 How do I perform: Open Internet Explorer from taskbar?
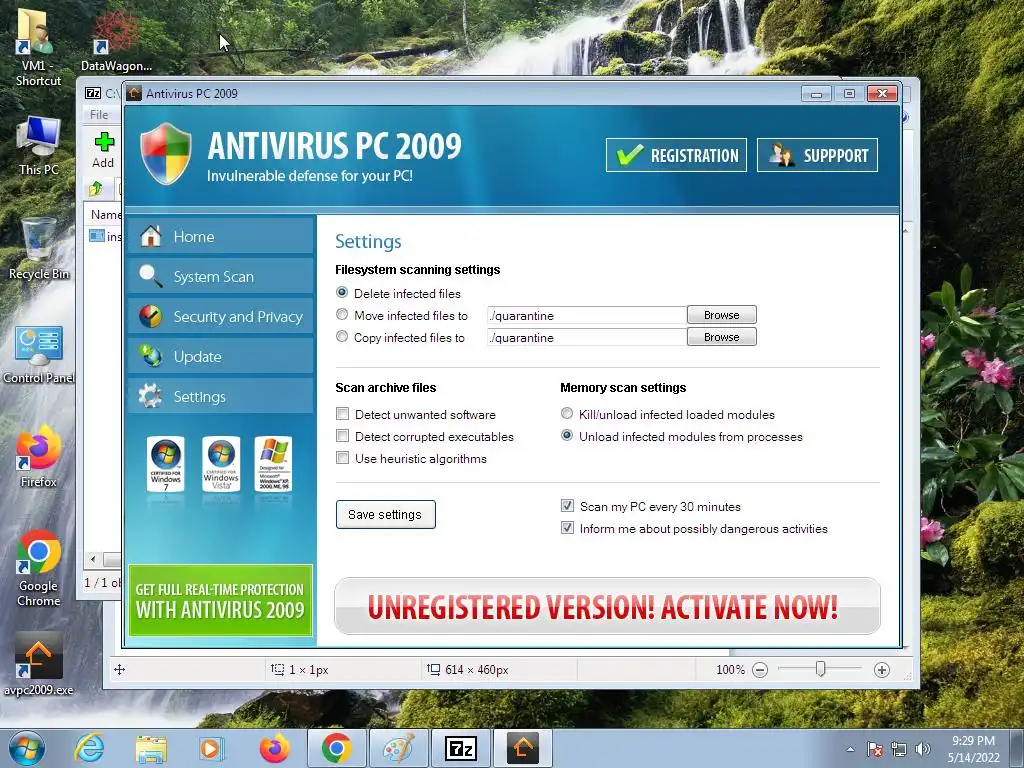89,748
